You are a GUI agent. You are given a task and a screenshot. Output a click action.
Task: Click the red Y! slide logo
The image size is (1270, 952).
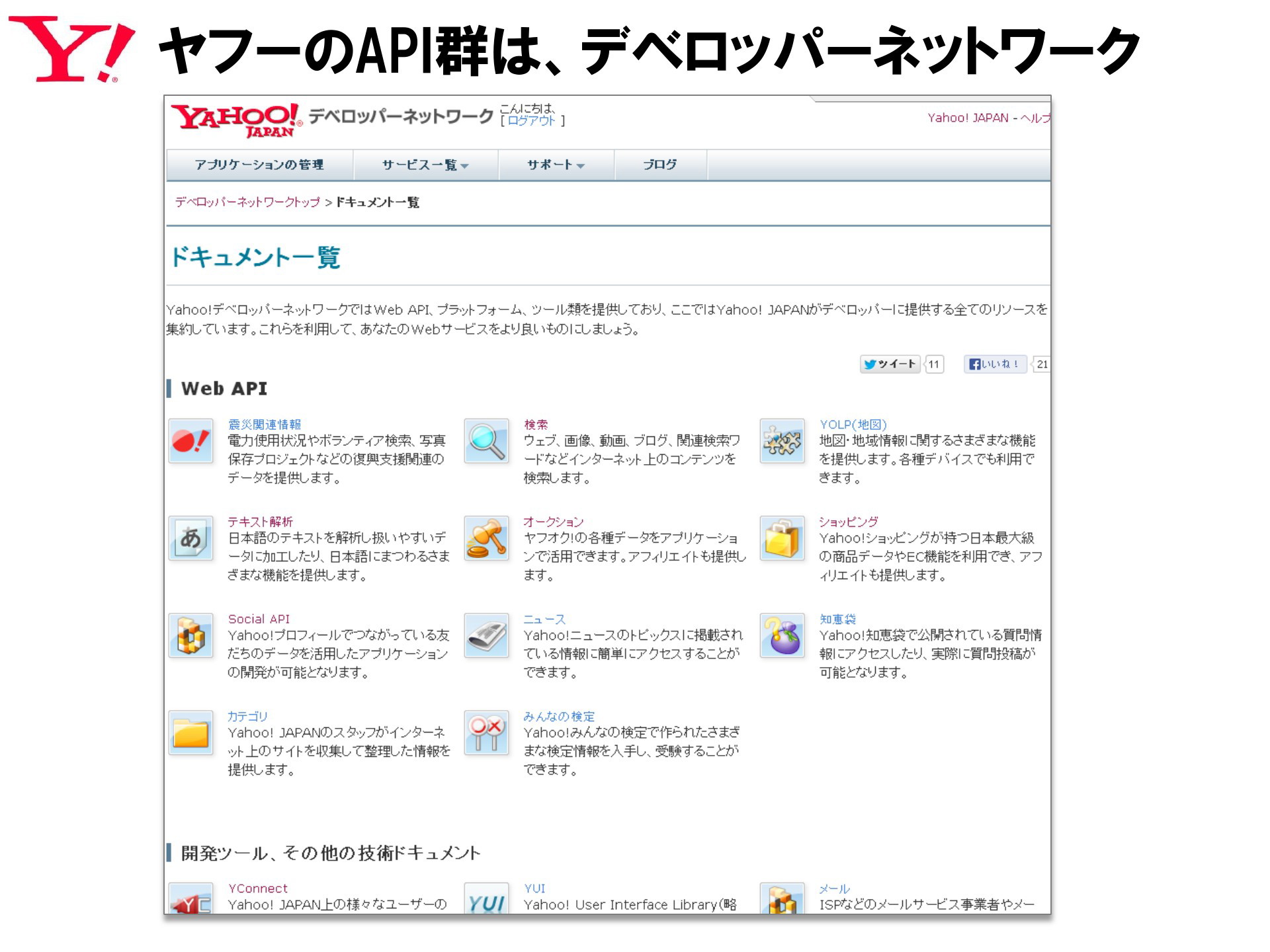71,50
